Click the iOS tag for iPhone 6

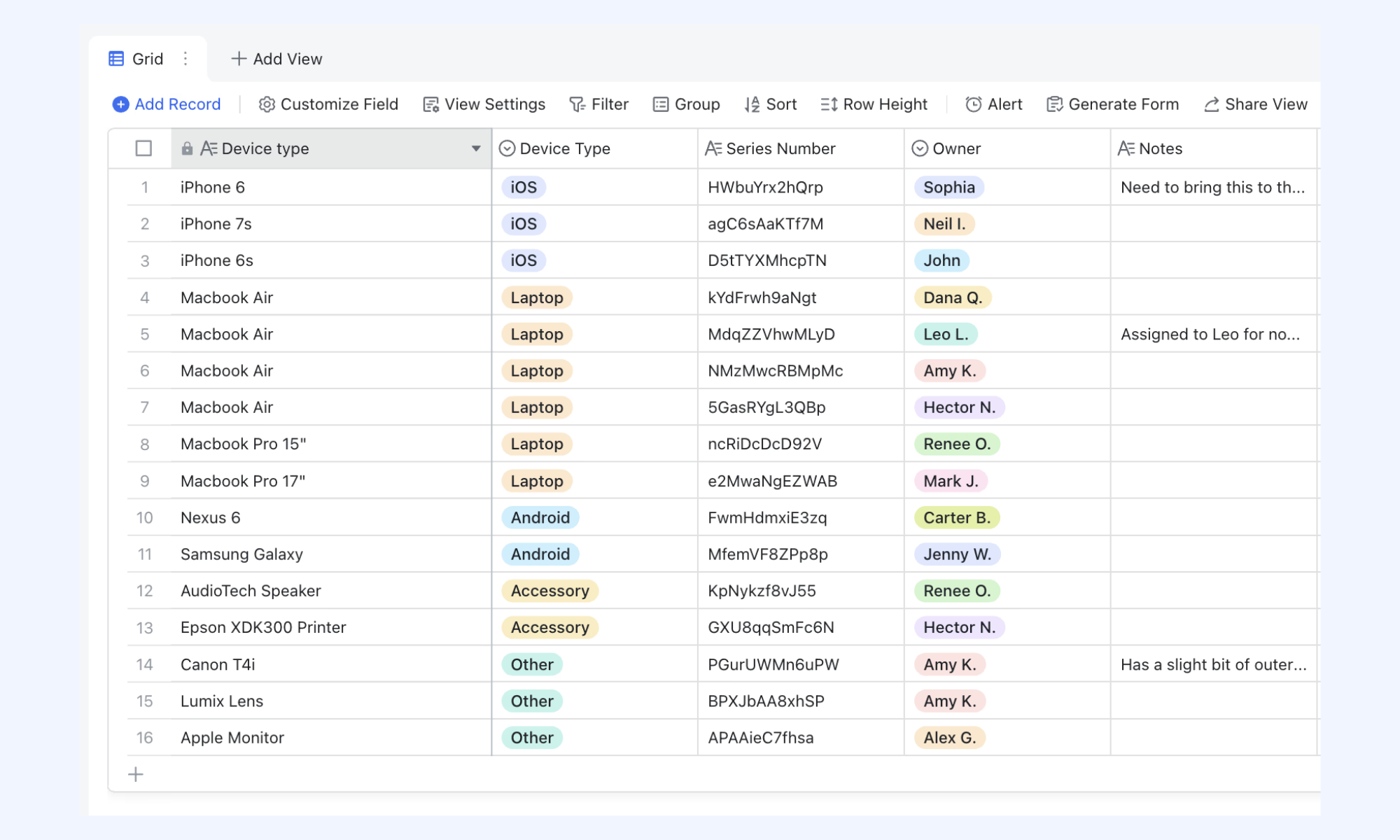[x=524, y=187]
